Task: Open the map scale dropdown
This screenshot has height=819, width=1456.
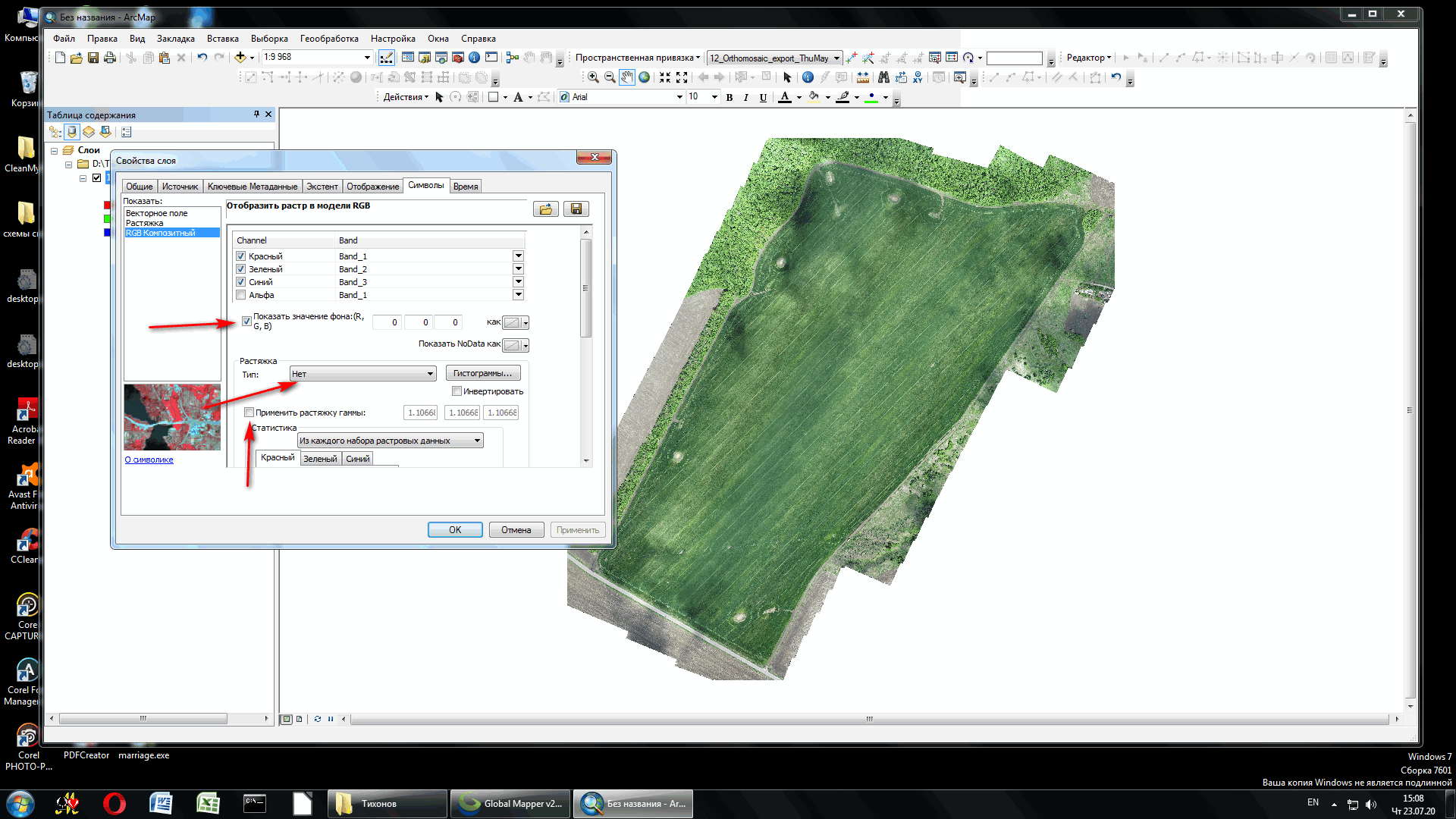Action: pyautogui.click(x=367, y=58)
